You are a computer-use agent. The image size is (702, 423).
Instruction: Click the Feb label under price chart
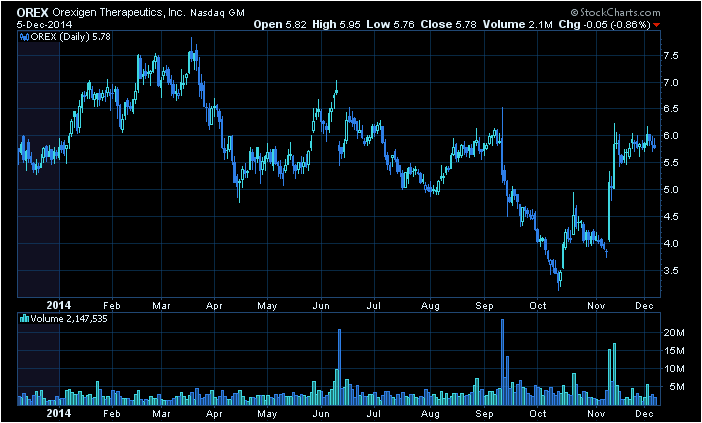[112, 306]
